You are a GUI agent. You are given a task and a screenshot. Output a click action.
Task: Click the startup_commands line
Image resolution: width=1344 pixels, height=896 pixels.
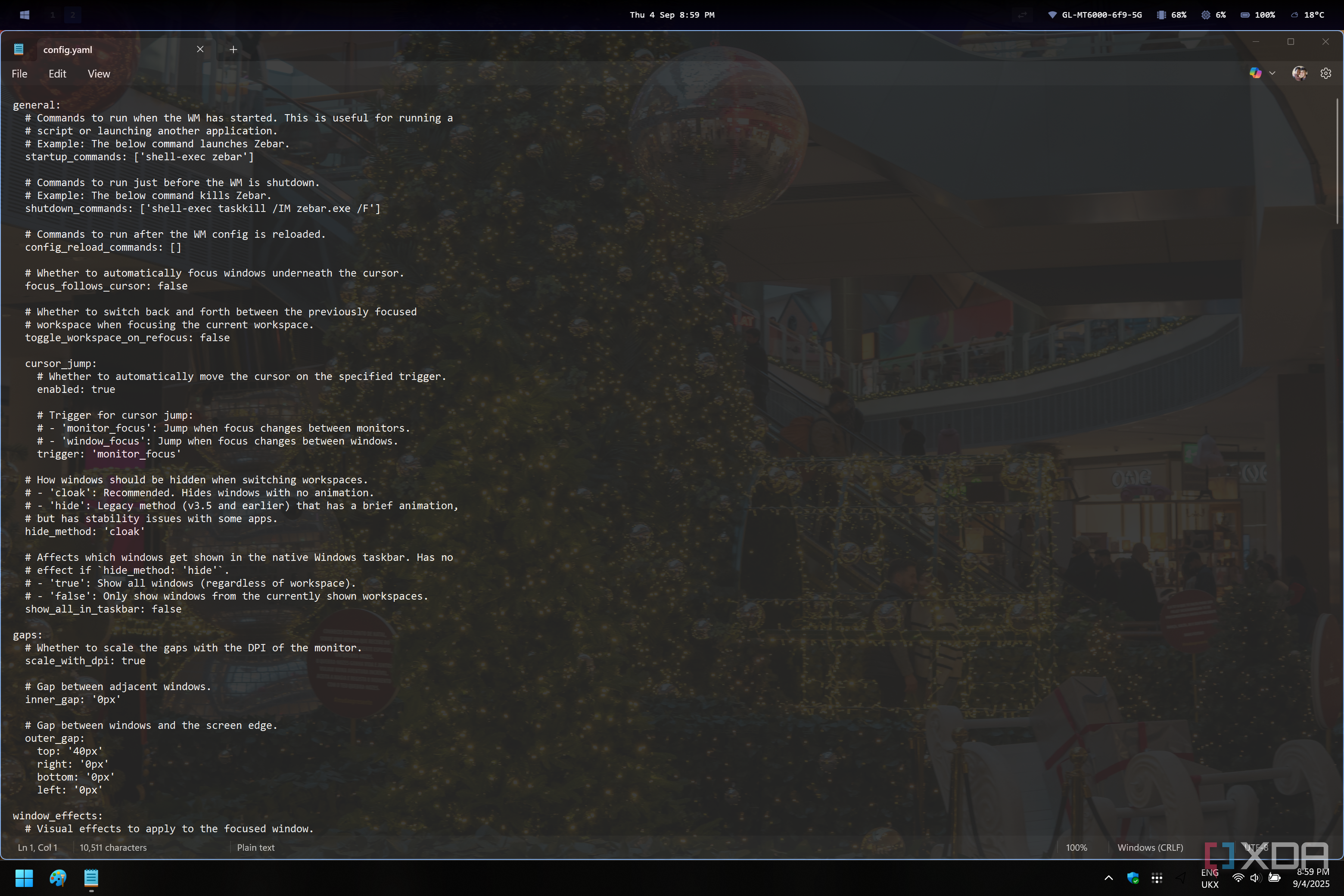click(140, 156)
